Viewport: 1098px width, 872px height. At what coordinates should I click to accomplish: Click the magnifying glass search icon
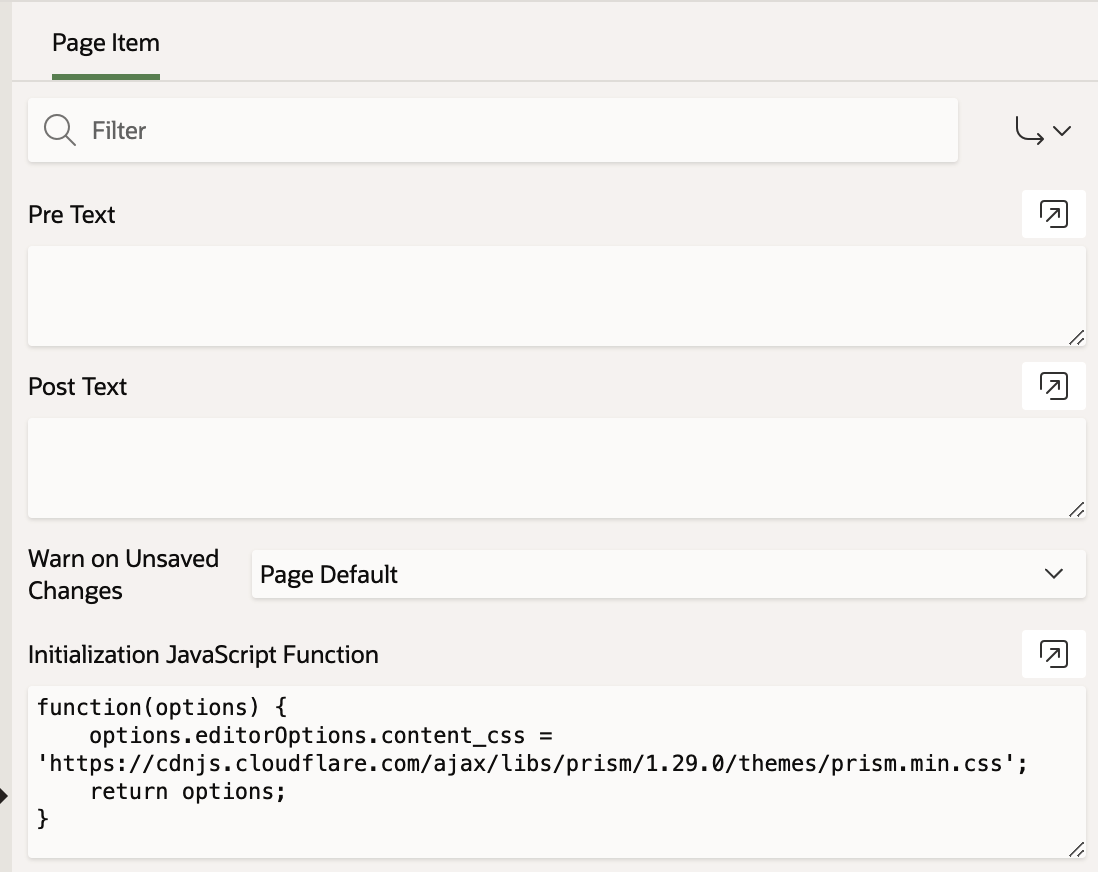coord(60,130)
